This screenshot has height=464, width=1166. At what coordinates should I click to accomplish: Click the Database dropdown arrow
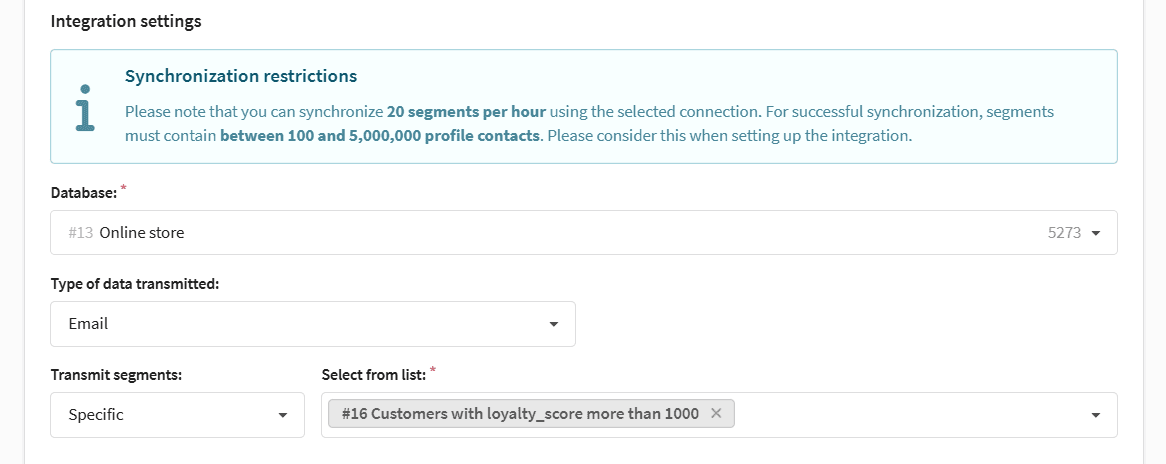(1095, 233)
